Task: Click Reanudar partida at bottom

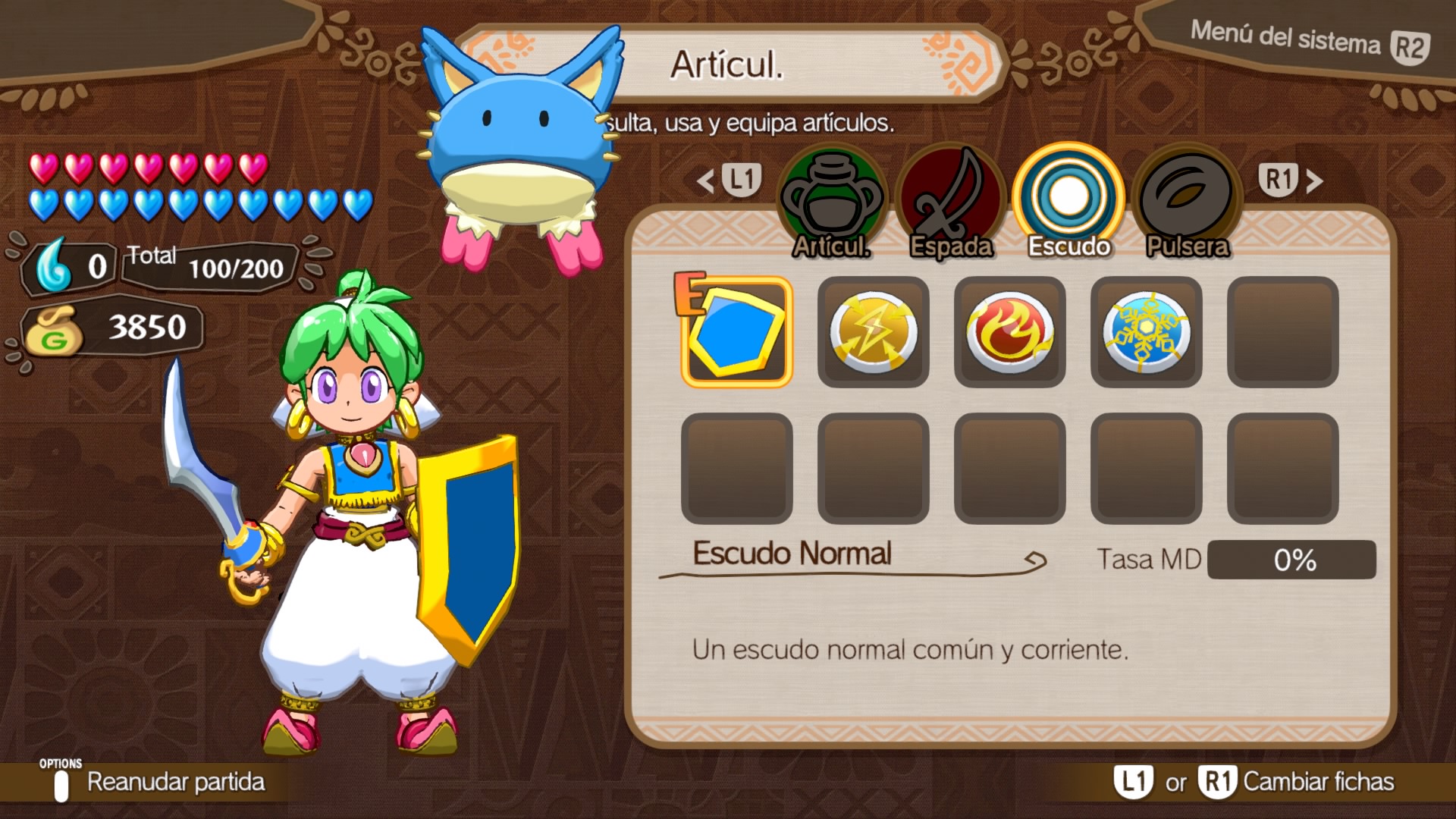Action: tap(176, 782)
